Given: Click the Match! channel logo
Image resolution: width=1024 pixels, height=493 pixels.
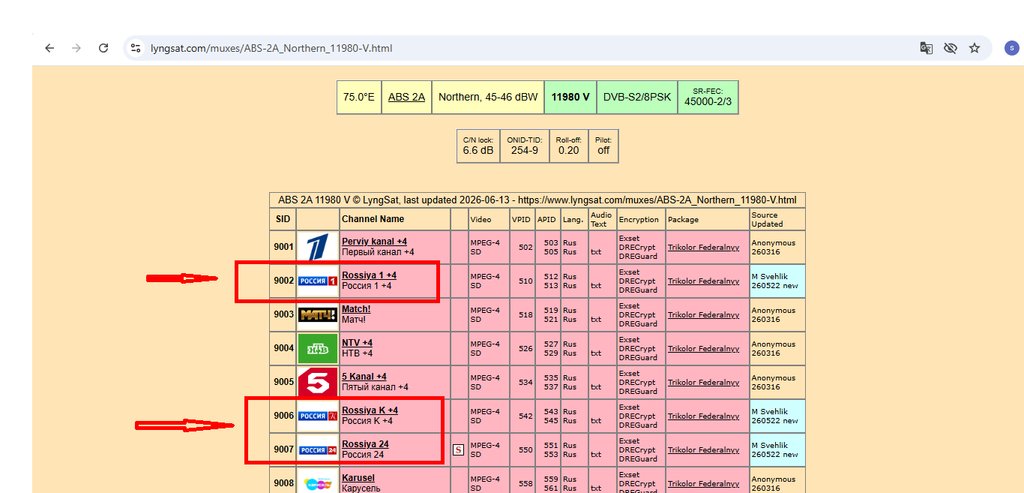Looking at the screenshot, I should pos(318,315).
